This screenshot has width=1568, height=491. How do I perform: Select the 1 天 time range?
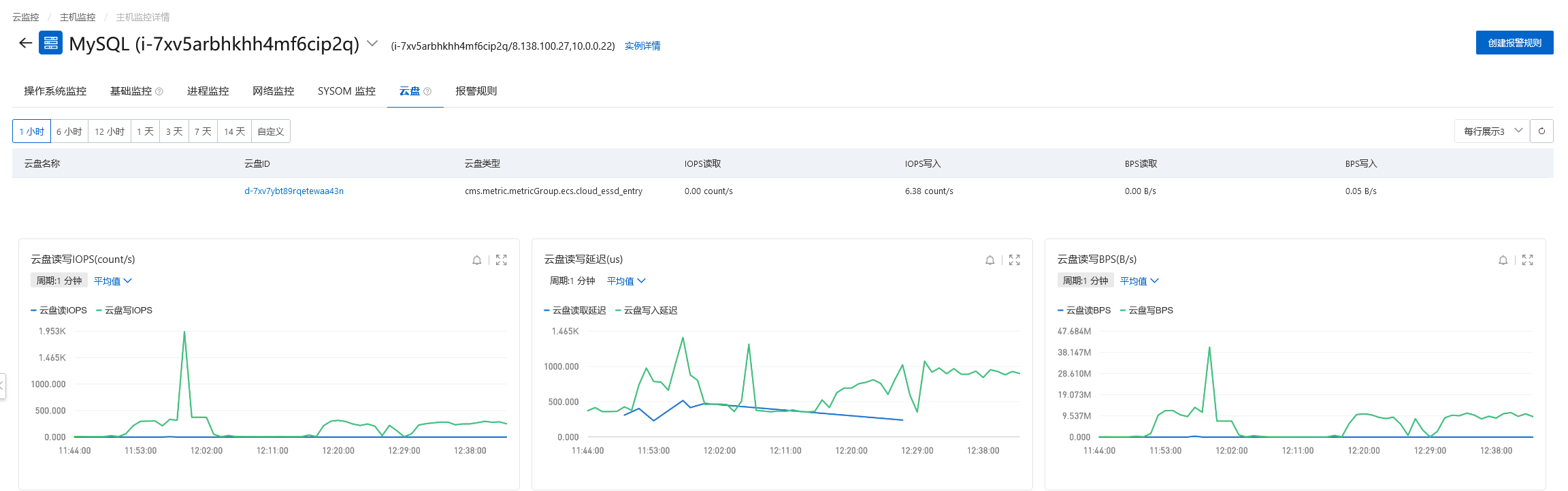(145, 131)
